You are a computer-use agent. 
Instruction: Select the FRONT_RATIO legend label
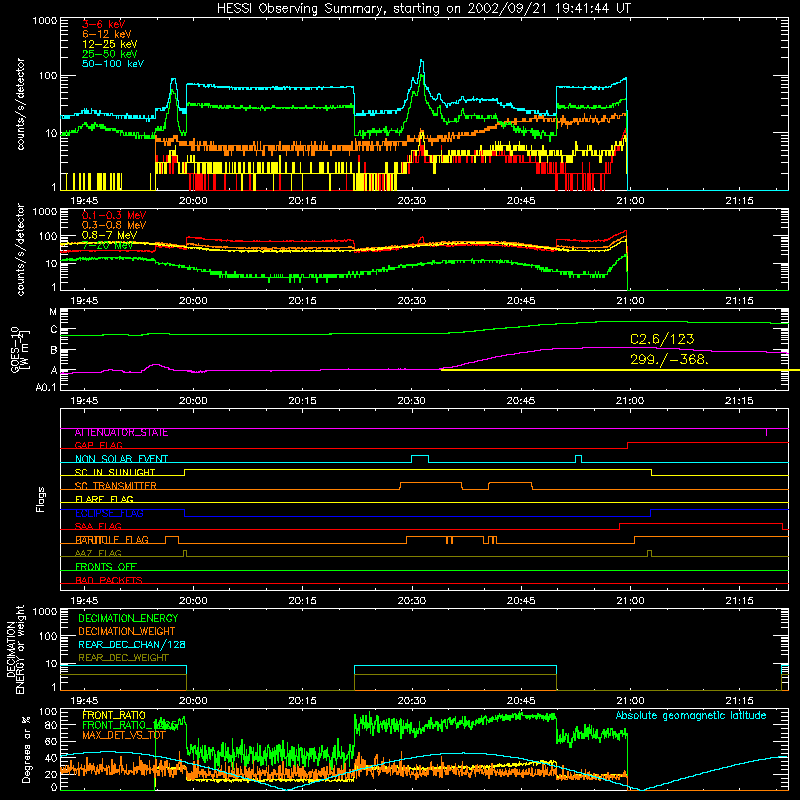114,715
